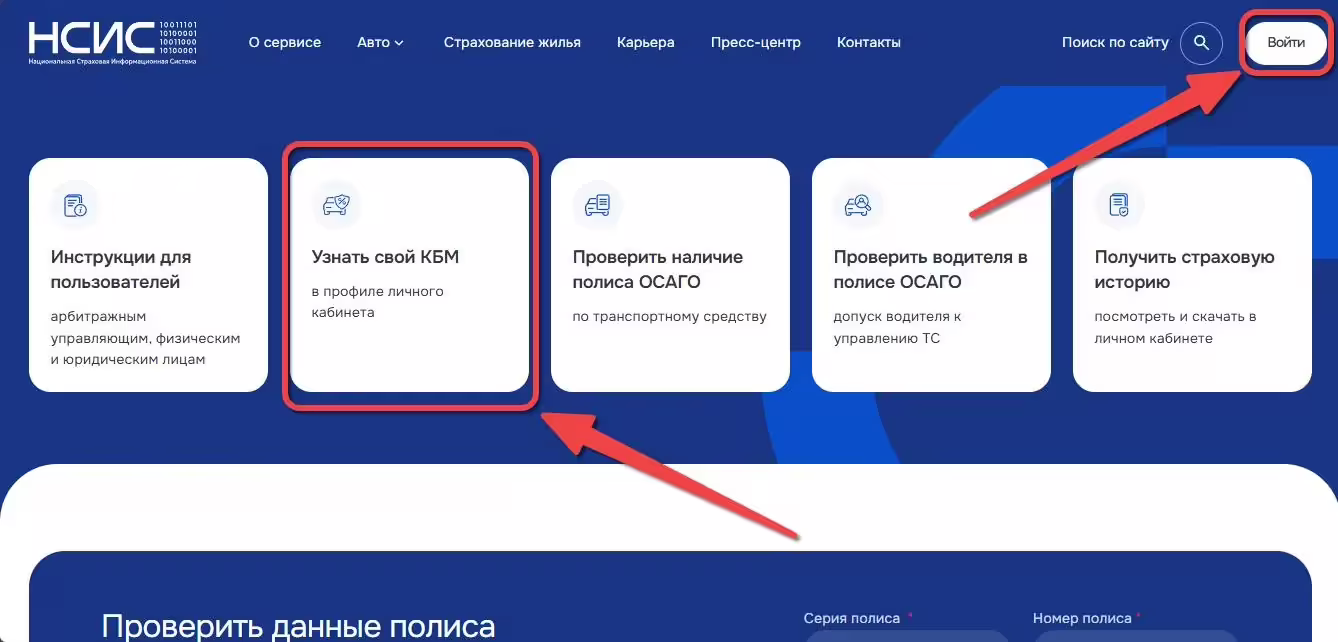
Task: Open the site search magnifier icon
Action: (1201, 43)
